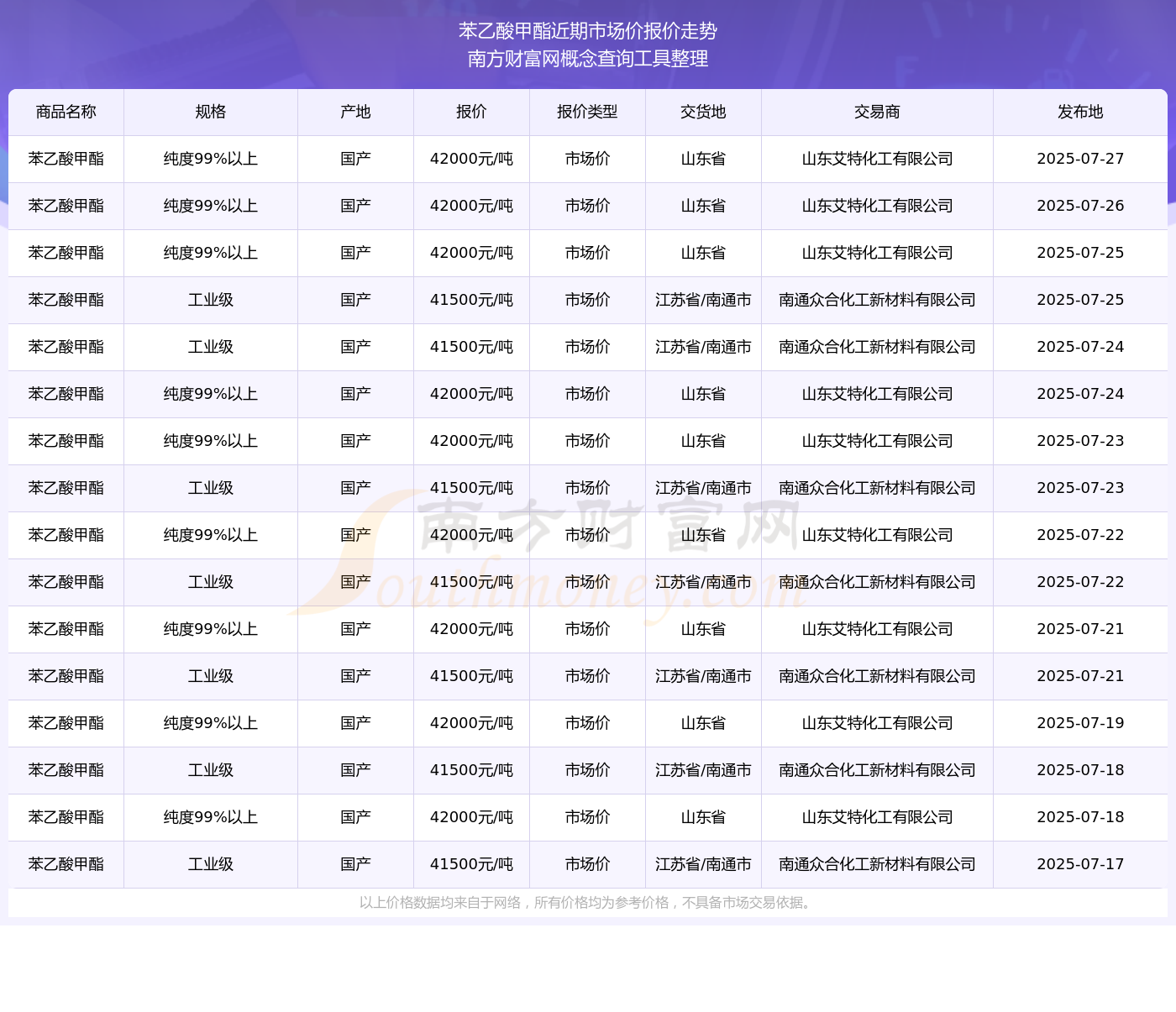Image resolution: width=1176 pixels, height=1012 pixels.
Task: Click 42000元/吨 in the 2025-07-19 row
Action: click(471, 723)
